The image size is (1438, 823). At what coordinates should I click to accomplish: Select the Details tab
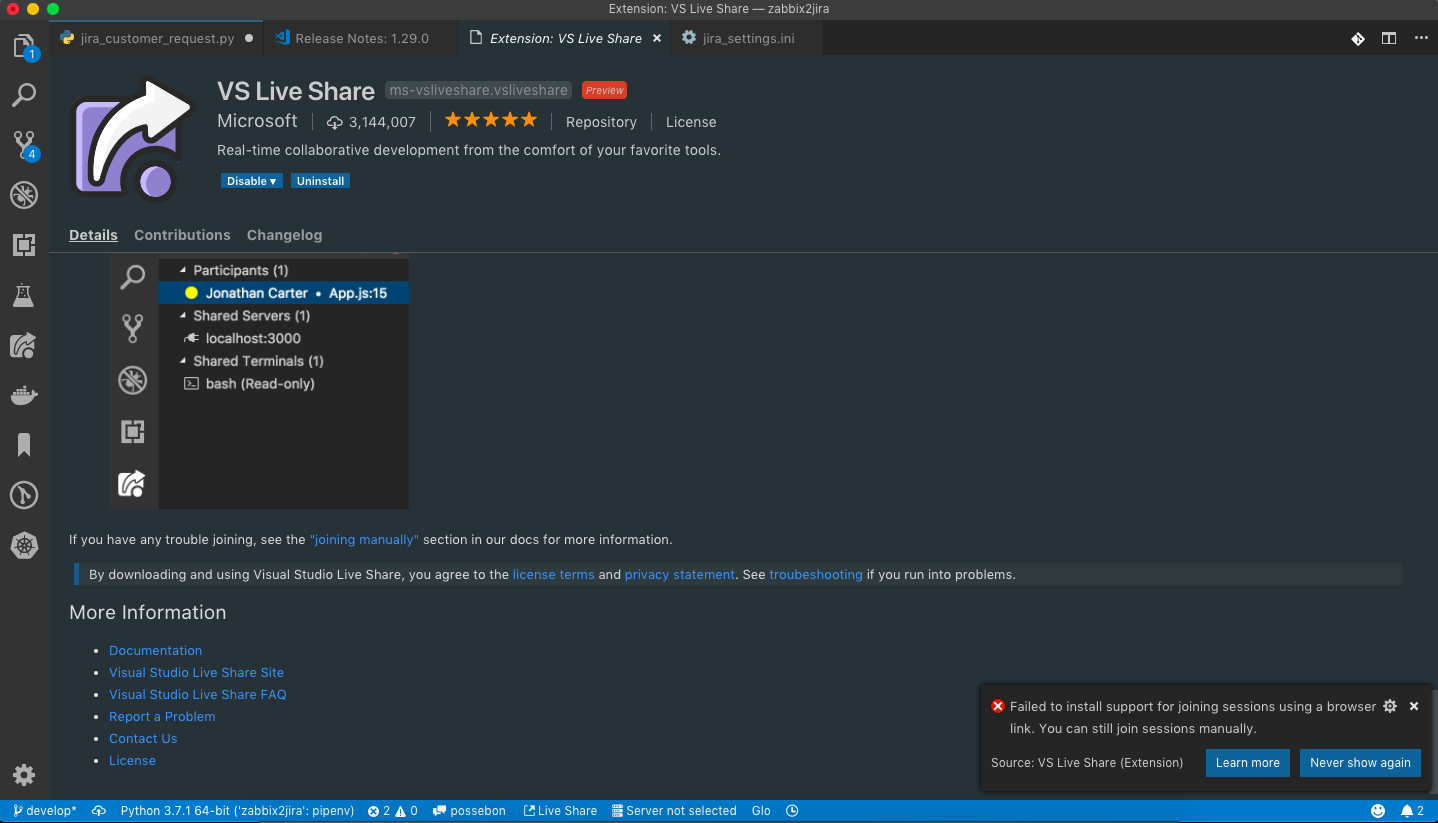coord(93,235)
